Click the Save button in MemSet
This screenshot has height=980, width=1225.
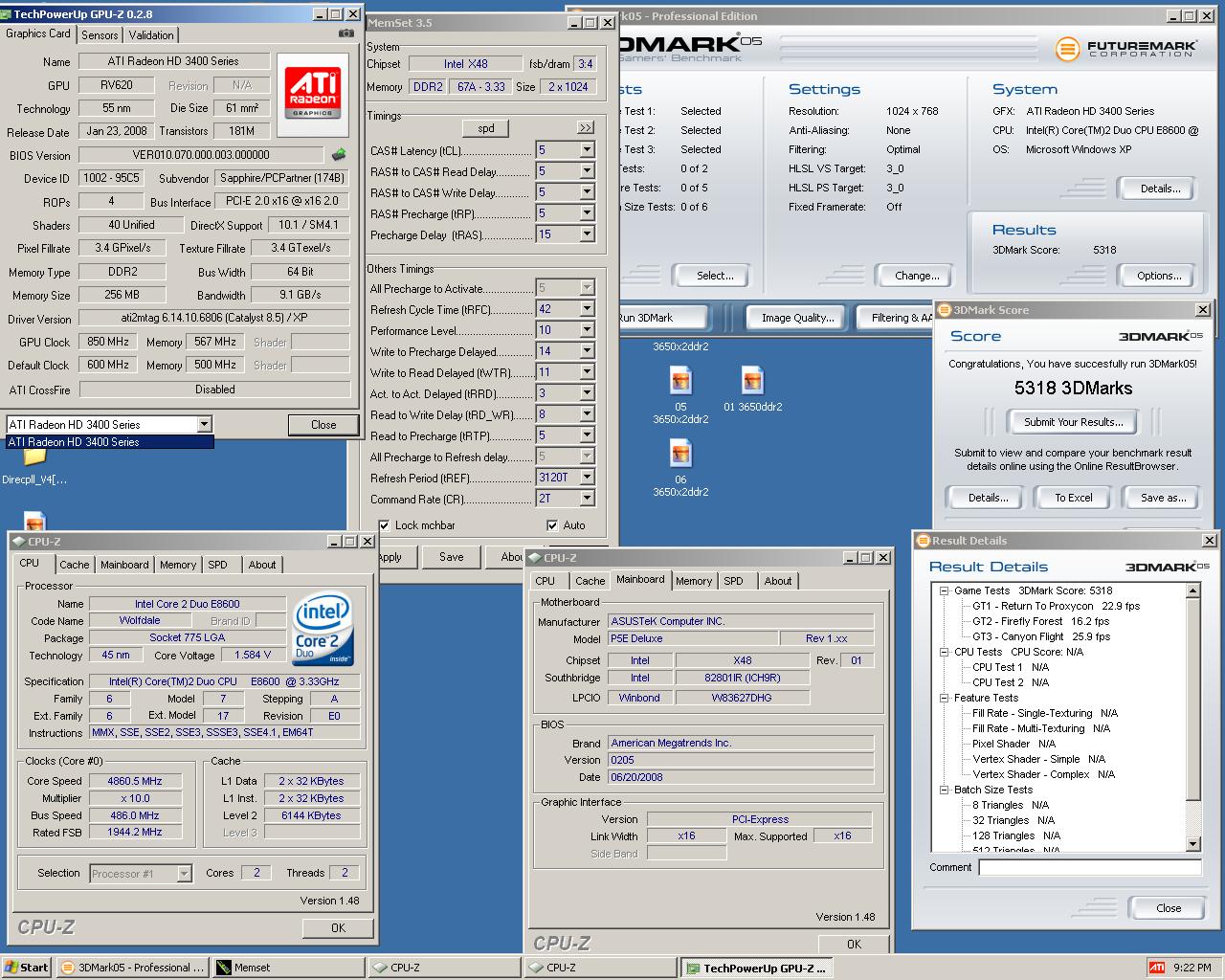[x=452, y=557]
